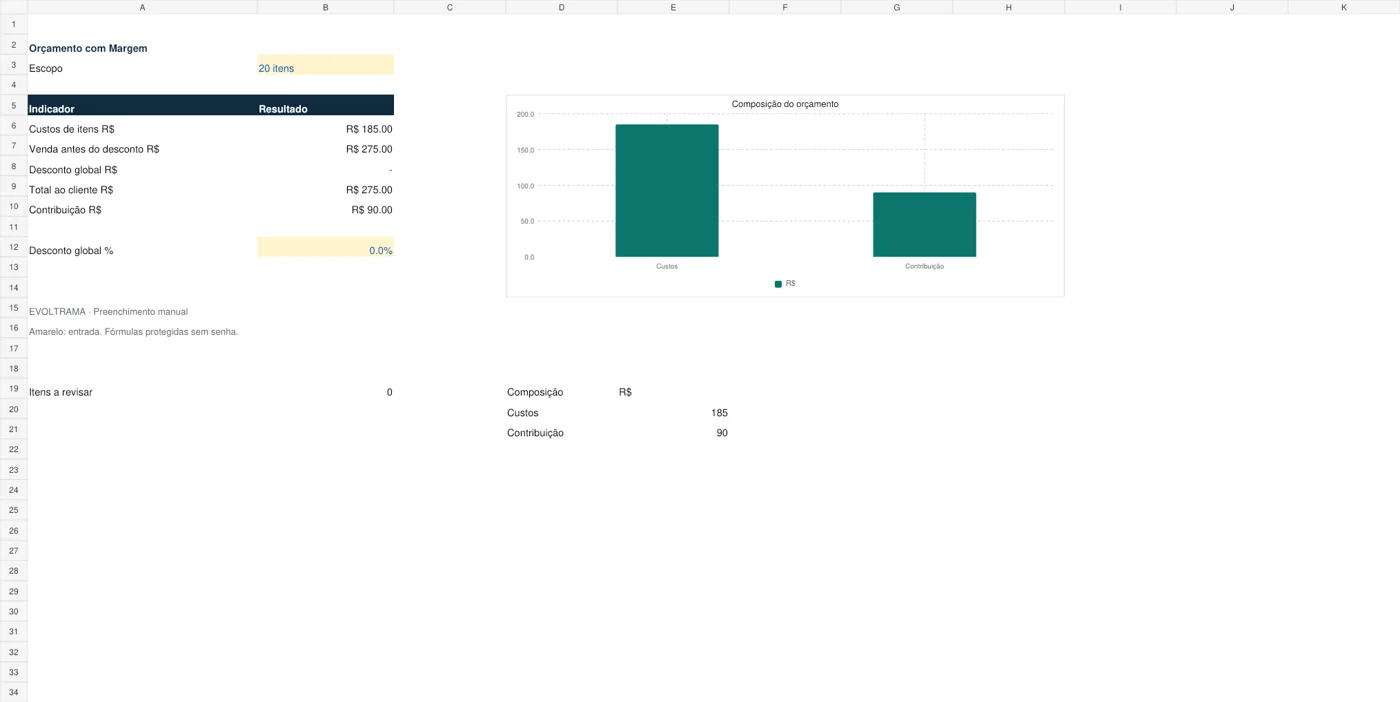Select the 'Indicador' header cell
Image resolution: width=1400 pixels, height=702 pixels.
coord(142,105)
